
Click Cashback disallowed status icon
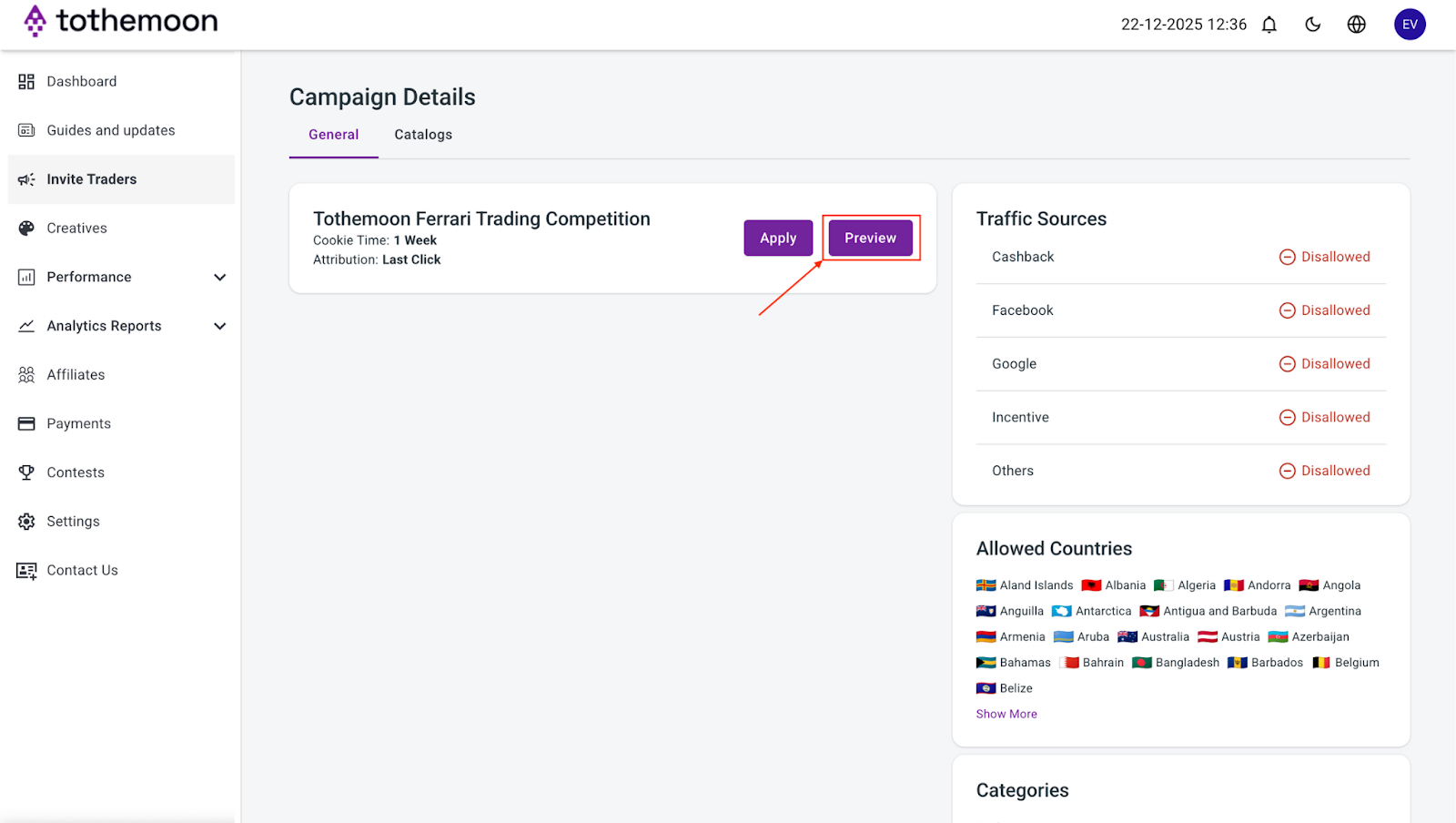pyautogui.click(x=1287, y=257)
